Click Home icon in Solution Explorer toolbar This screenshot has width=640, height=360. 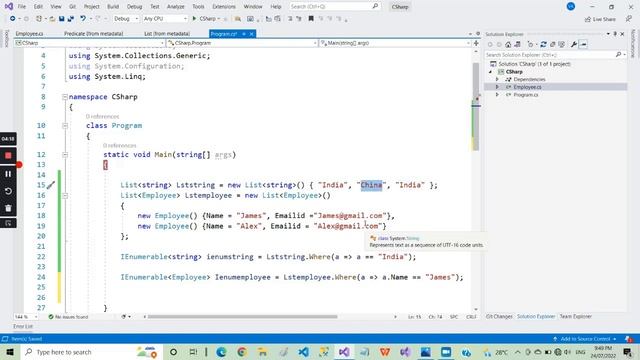tap(508, 44)
